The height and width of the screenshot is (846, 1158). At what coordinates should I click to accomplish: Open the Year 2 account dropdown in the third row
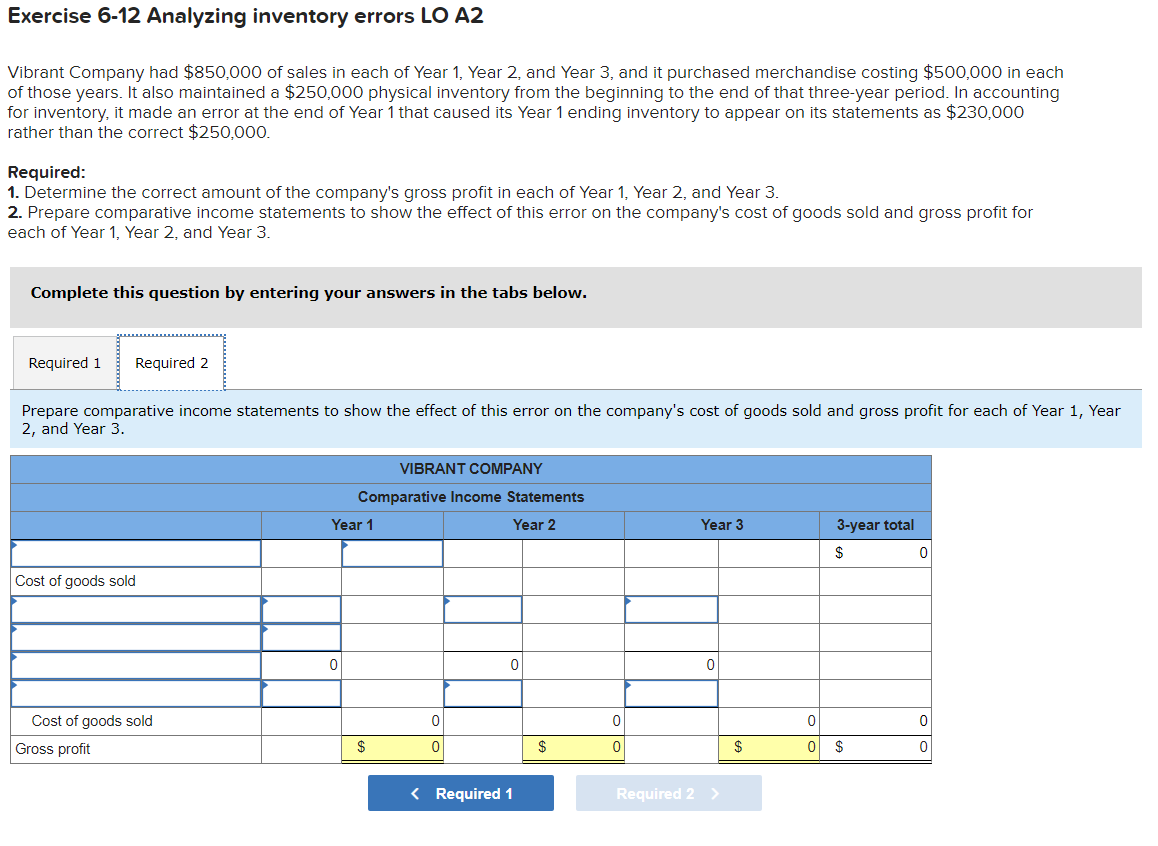[x=482, y=608]
